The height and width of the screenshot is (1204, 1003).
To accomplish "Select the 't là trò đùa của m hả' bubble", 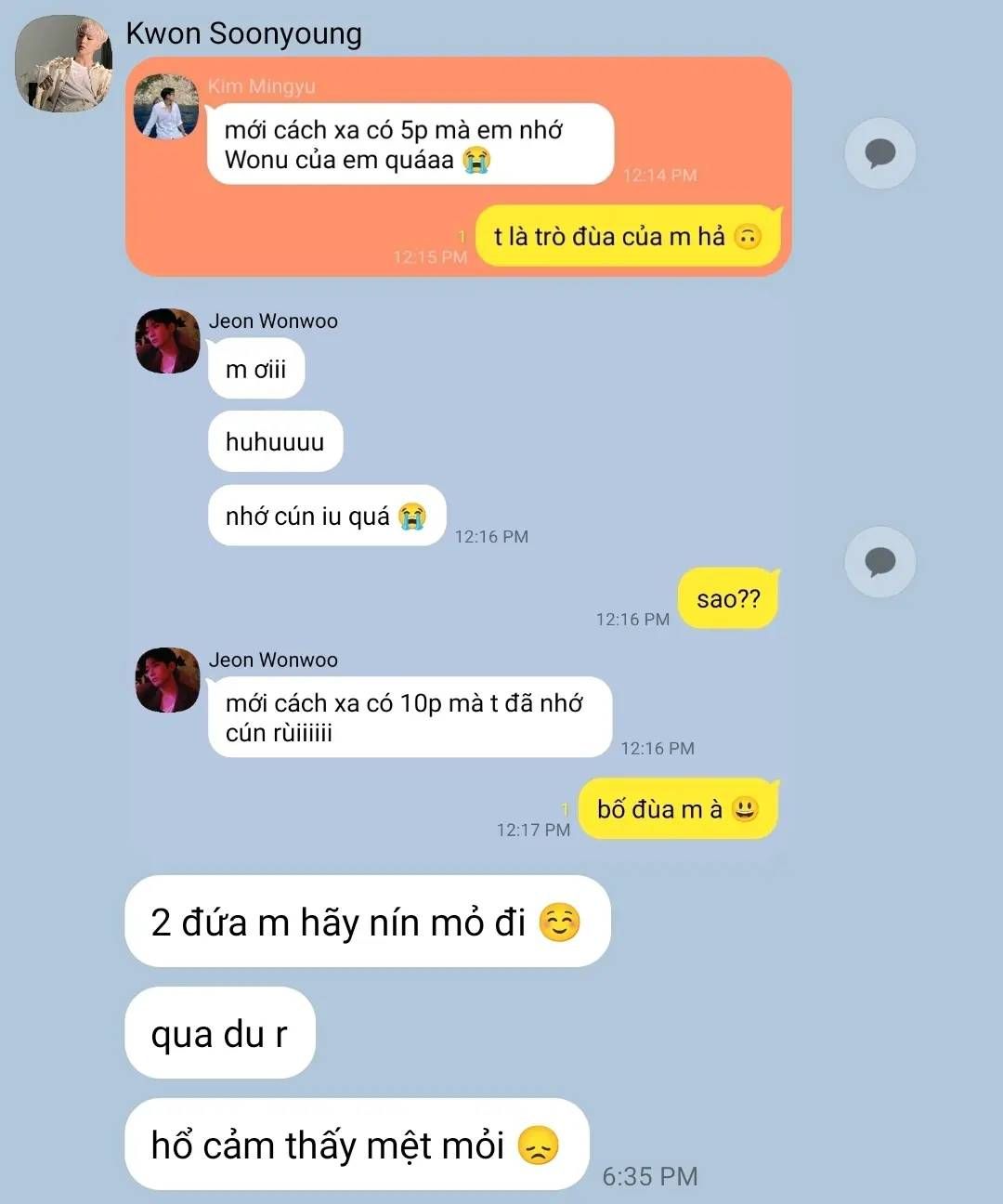I will [x=628, y=236].
